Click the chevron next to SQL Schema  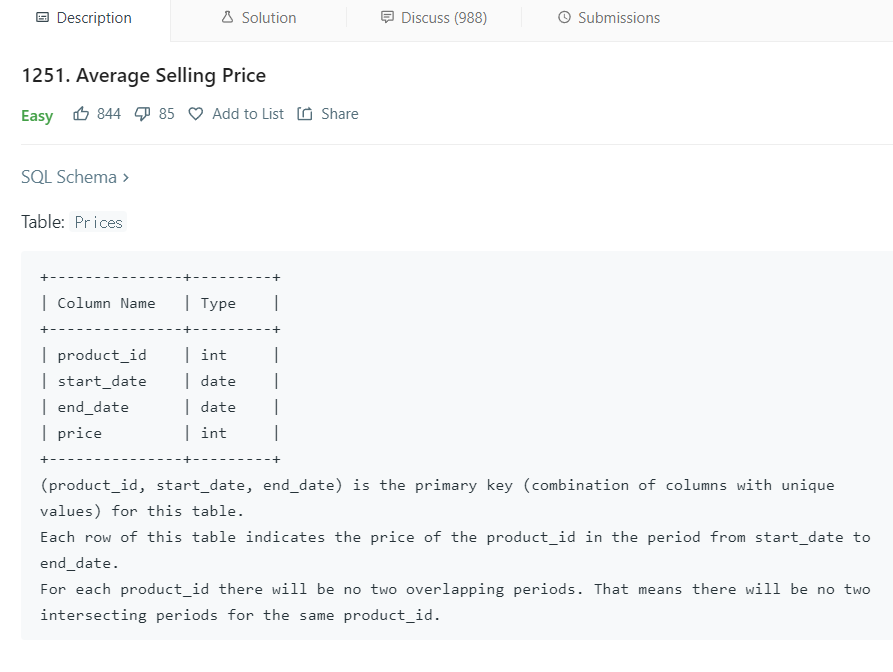pos(126,178)
